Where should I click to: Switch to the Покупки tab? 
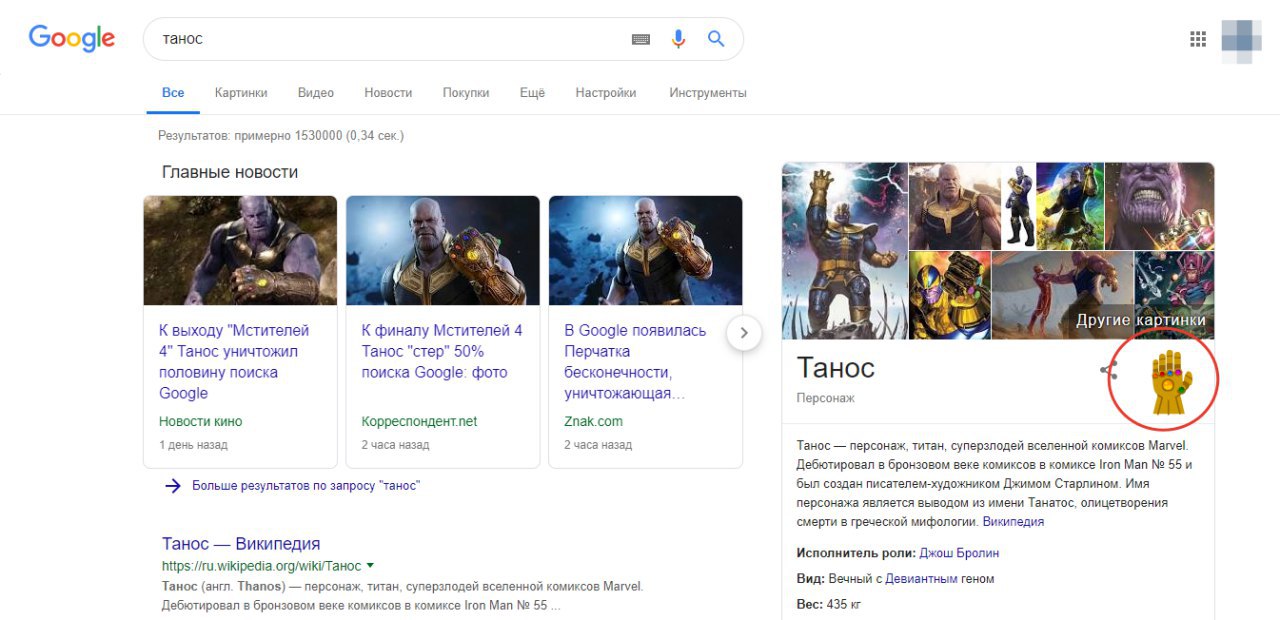pos(466,93)
